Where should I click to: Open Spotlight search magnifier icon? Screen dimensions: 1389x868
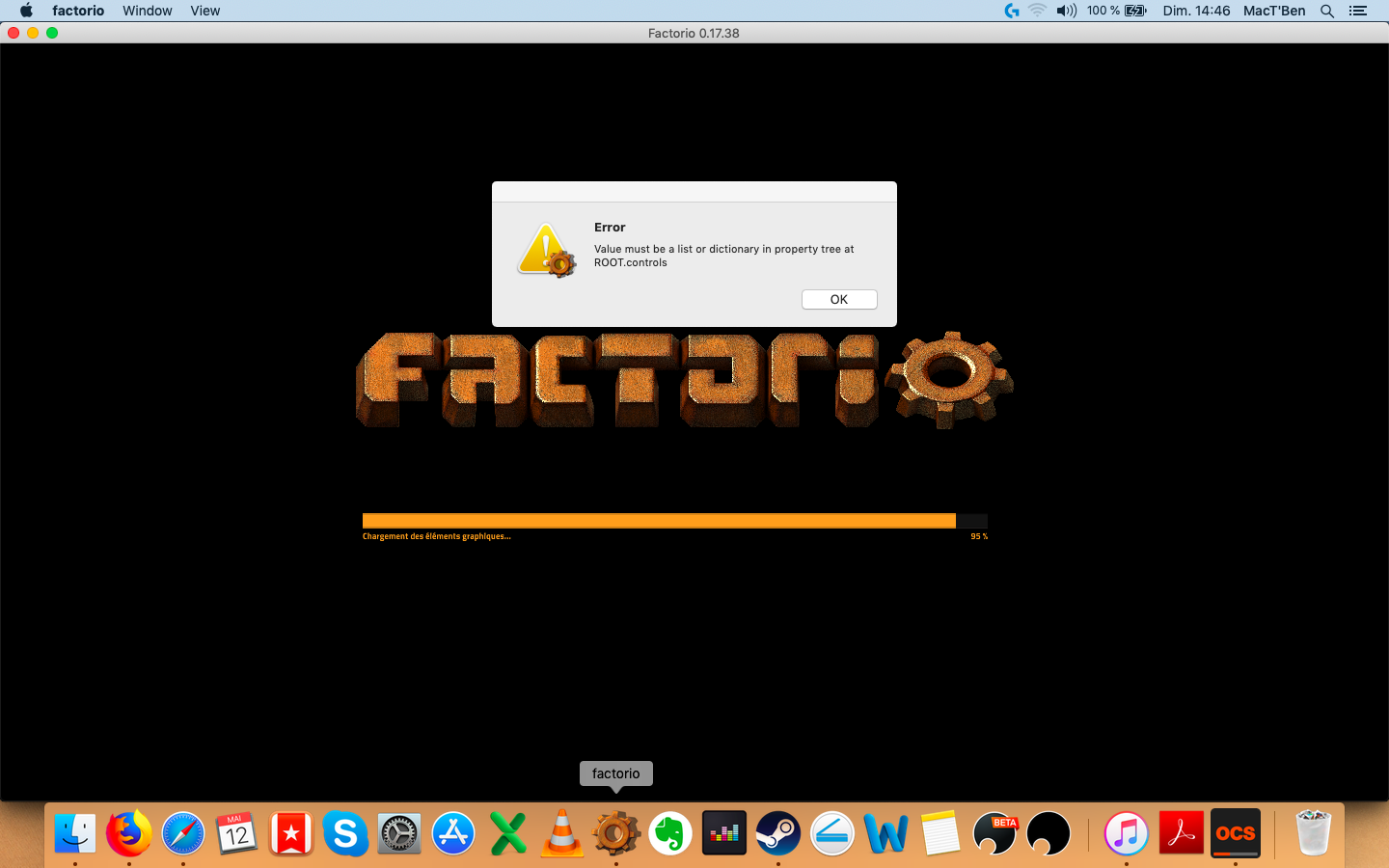1327,11
